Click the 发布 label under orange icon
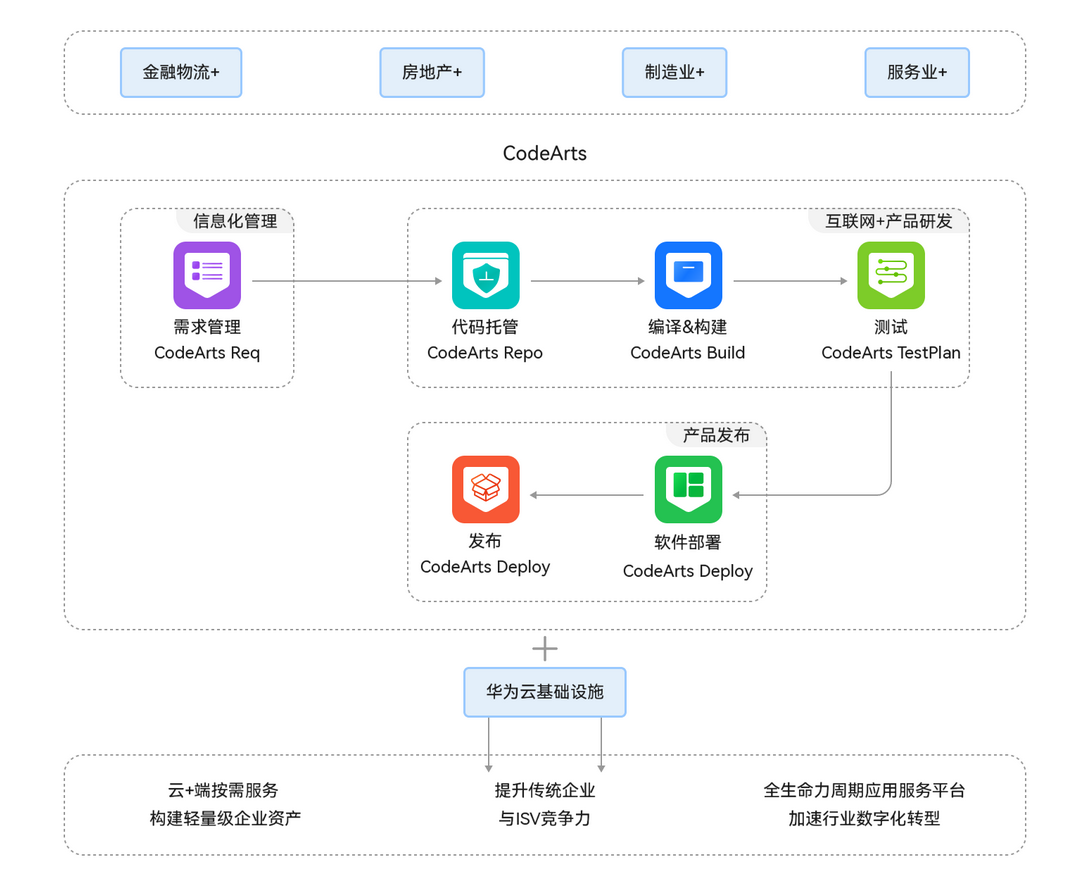The height and width of the screenshot is (892, 1075). pyautogui.click(x=485, y=541)
